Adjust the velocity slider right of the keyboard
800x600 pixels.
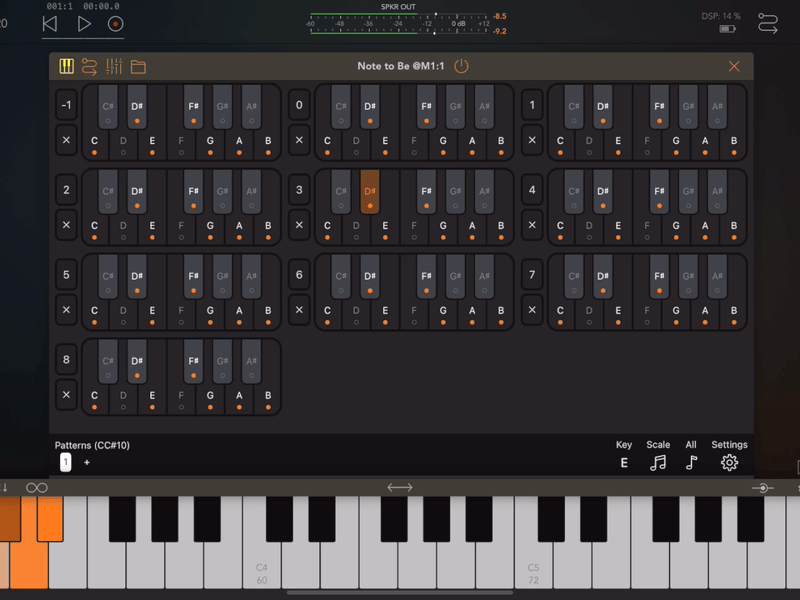point(762,487)
